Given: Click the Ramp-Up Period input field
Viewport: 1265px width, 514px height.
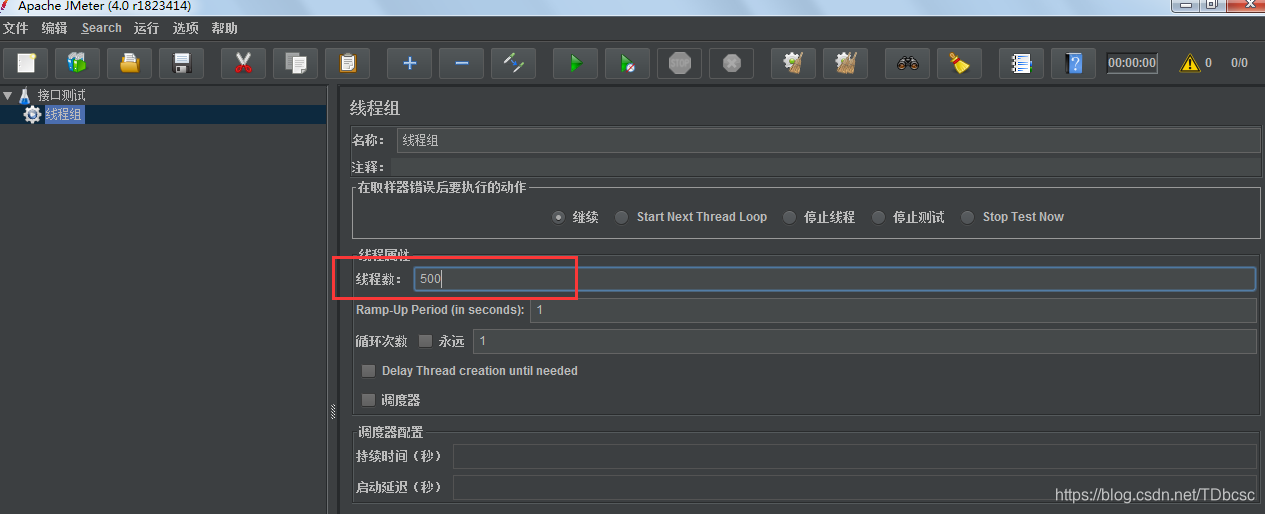Looking at the screenshot, I should [x=893, y=310].
